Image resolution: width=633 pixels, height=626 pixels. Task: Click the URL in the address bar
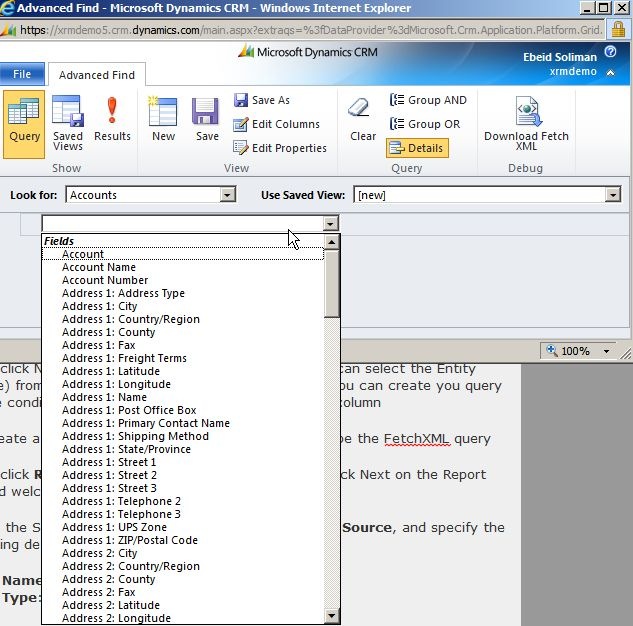(x=311, y=30)
